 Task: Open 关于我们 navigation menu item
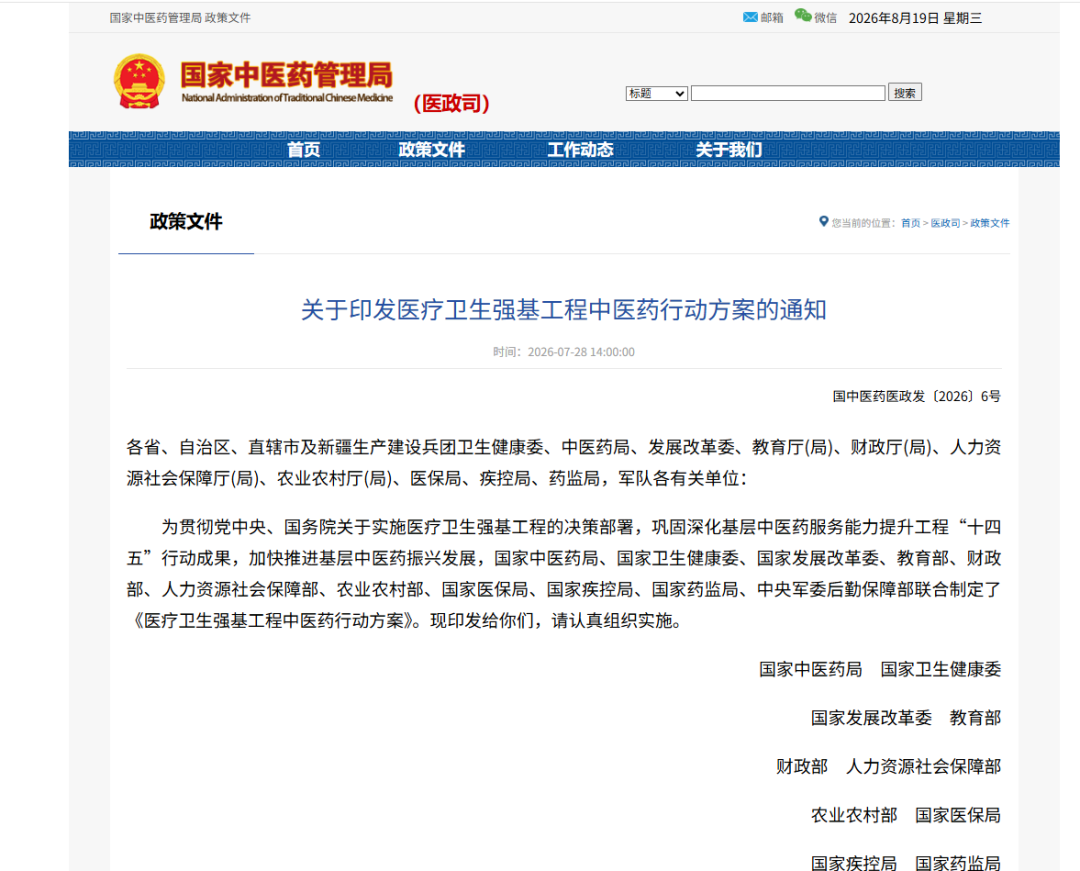click(x=729, y=149)
